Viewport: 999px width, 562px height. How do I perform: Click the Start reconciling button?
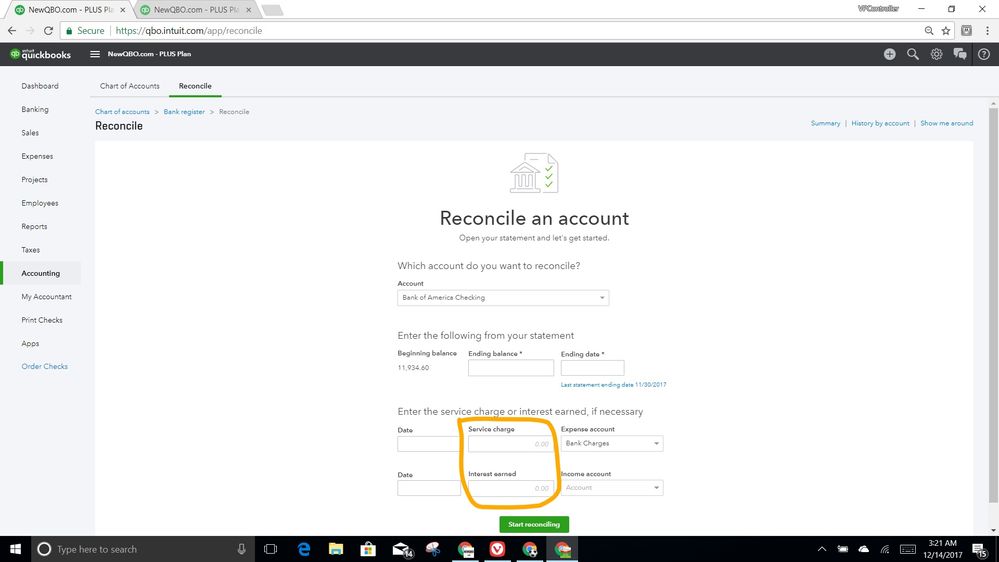(x=534, y=524)
